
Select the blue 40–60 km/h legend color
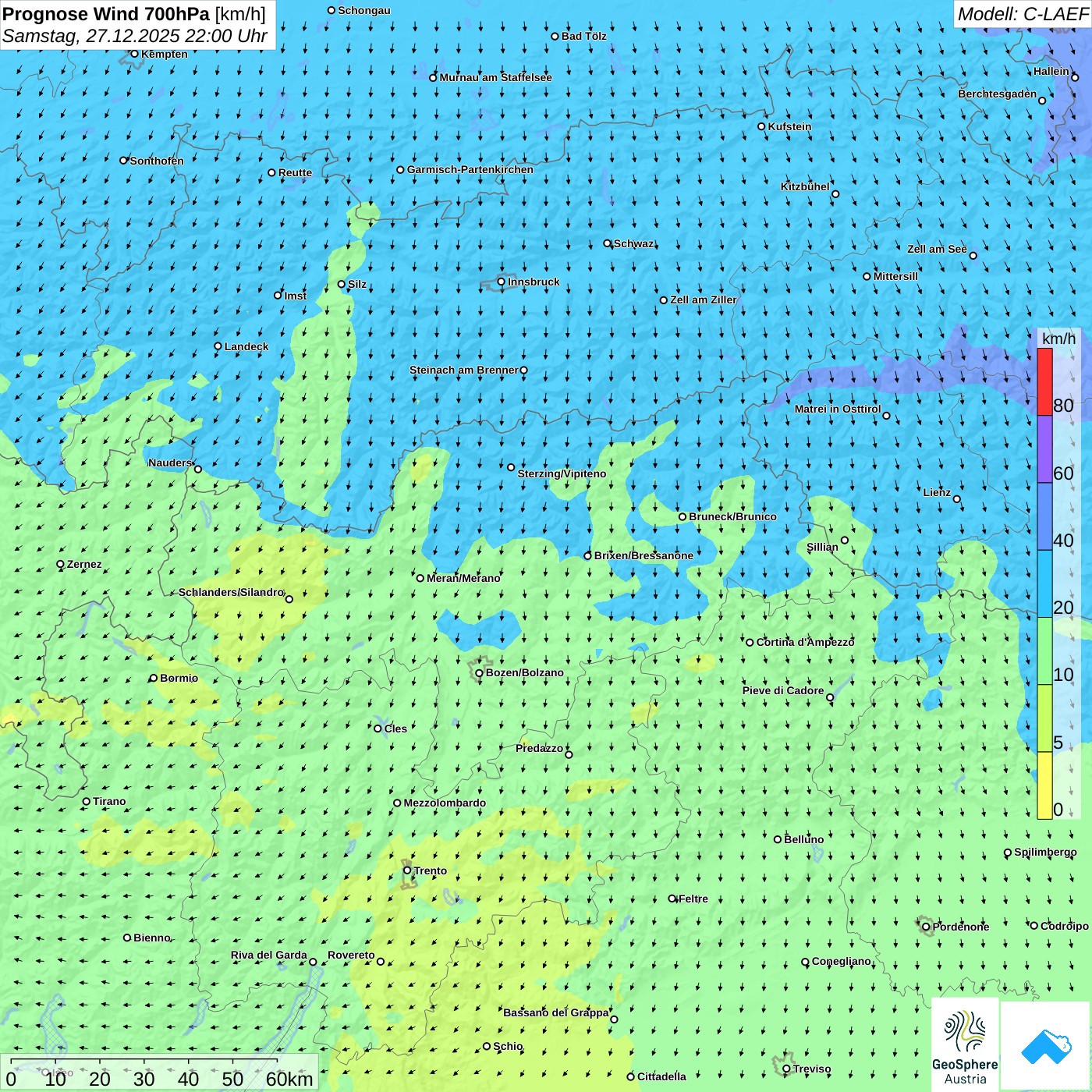point(1044,516)
